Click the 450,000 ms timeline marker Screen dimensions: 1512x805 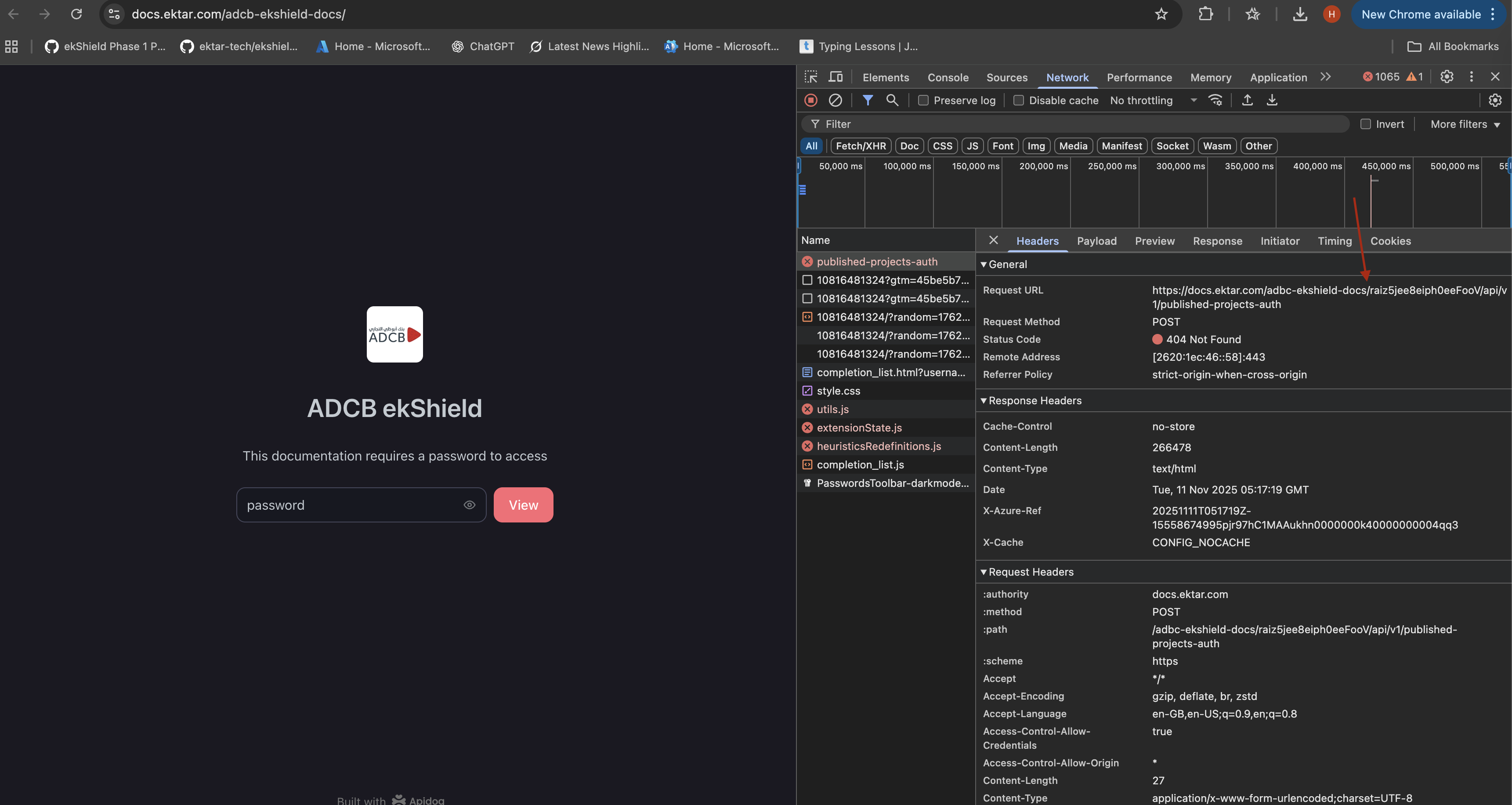click(1385, 166)
